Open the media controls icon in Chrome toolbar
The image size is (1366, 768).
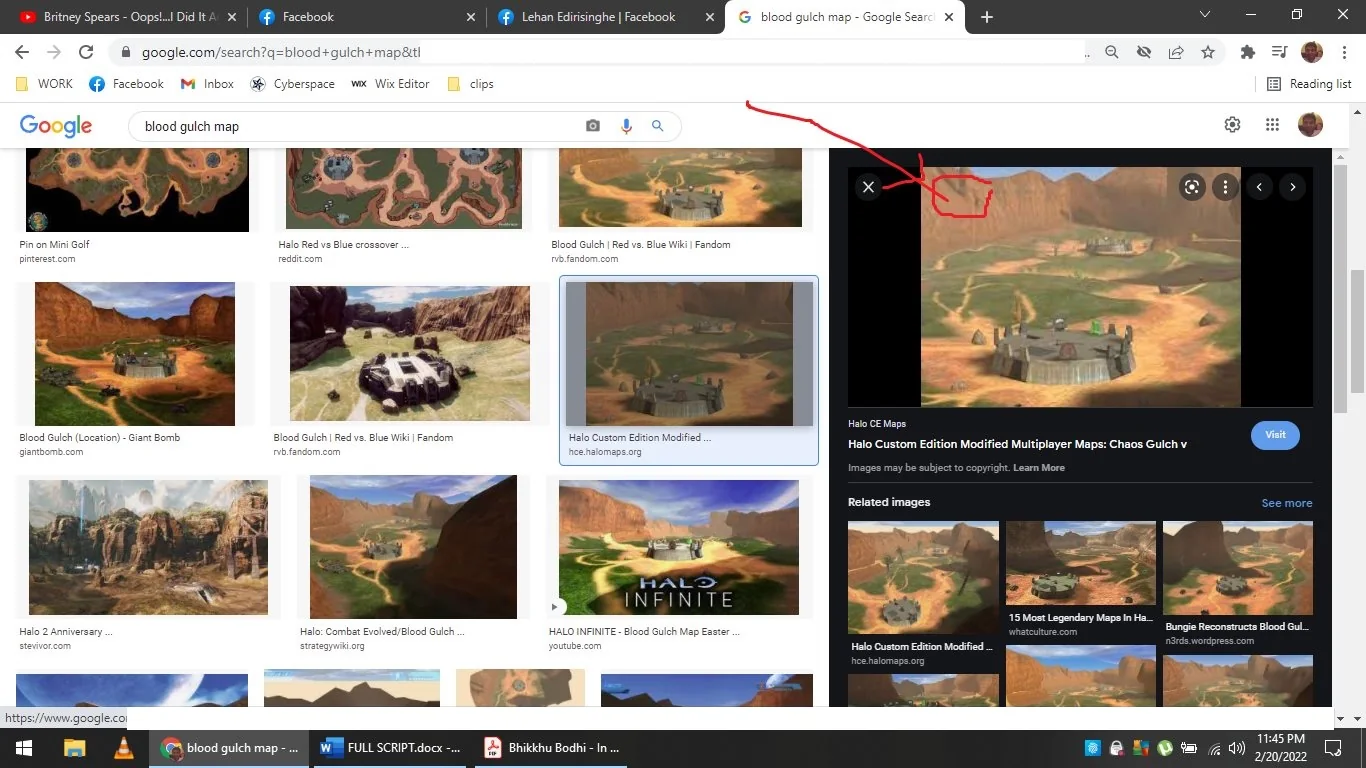(x=1279, y=52)
